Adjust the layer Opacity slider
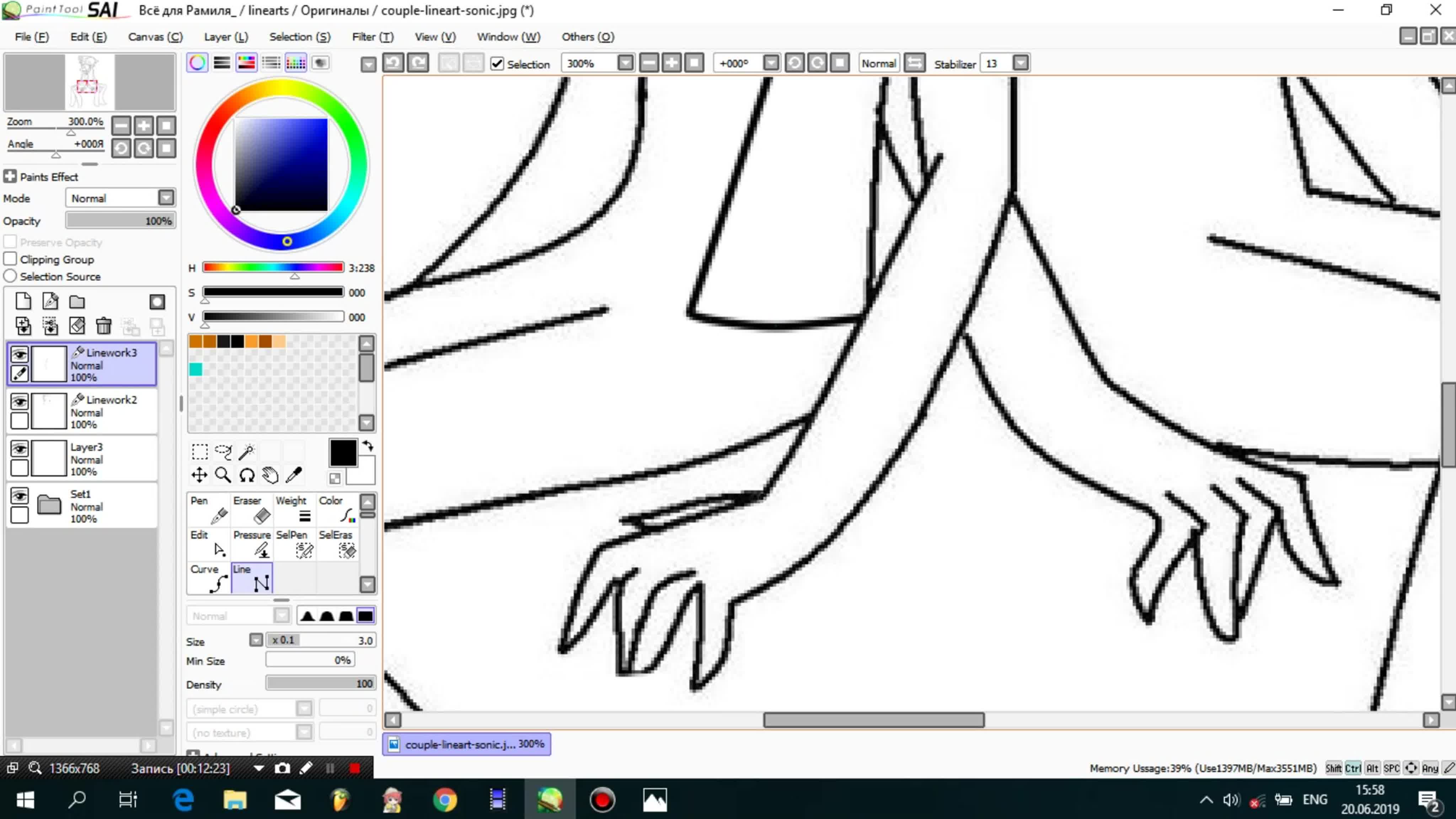Image resolution: width=1456 pixels, height=819 pixels. coord(121,220)
